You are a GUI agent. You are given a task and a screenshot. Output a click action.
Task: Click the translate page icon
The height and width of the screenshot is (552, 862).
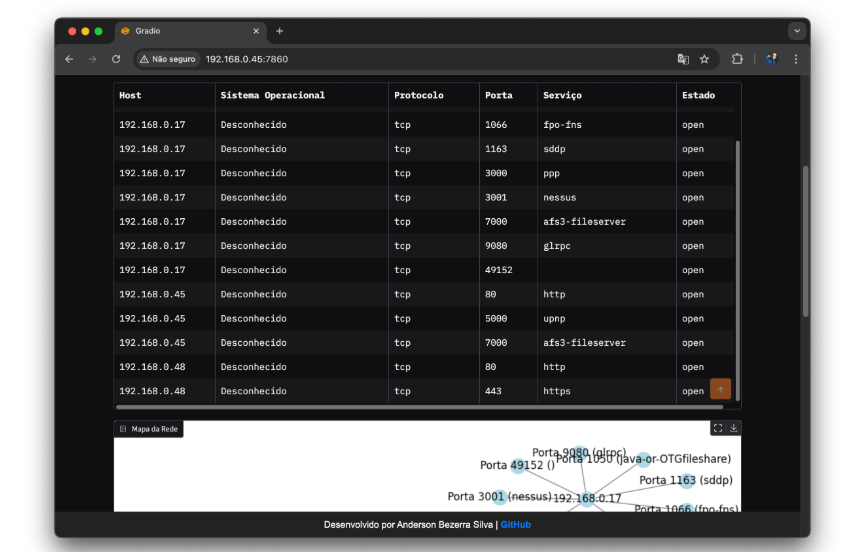click(x=683, y=59)
